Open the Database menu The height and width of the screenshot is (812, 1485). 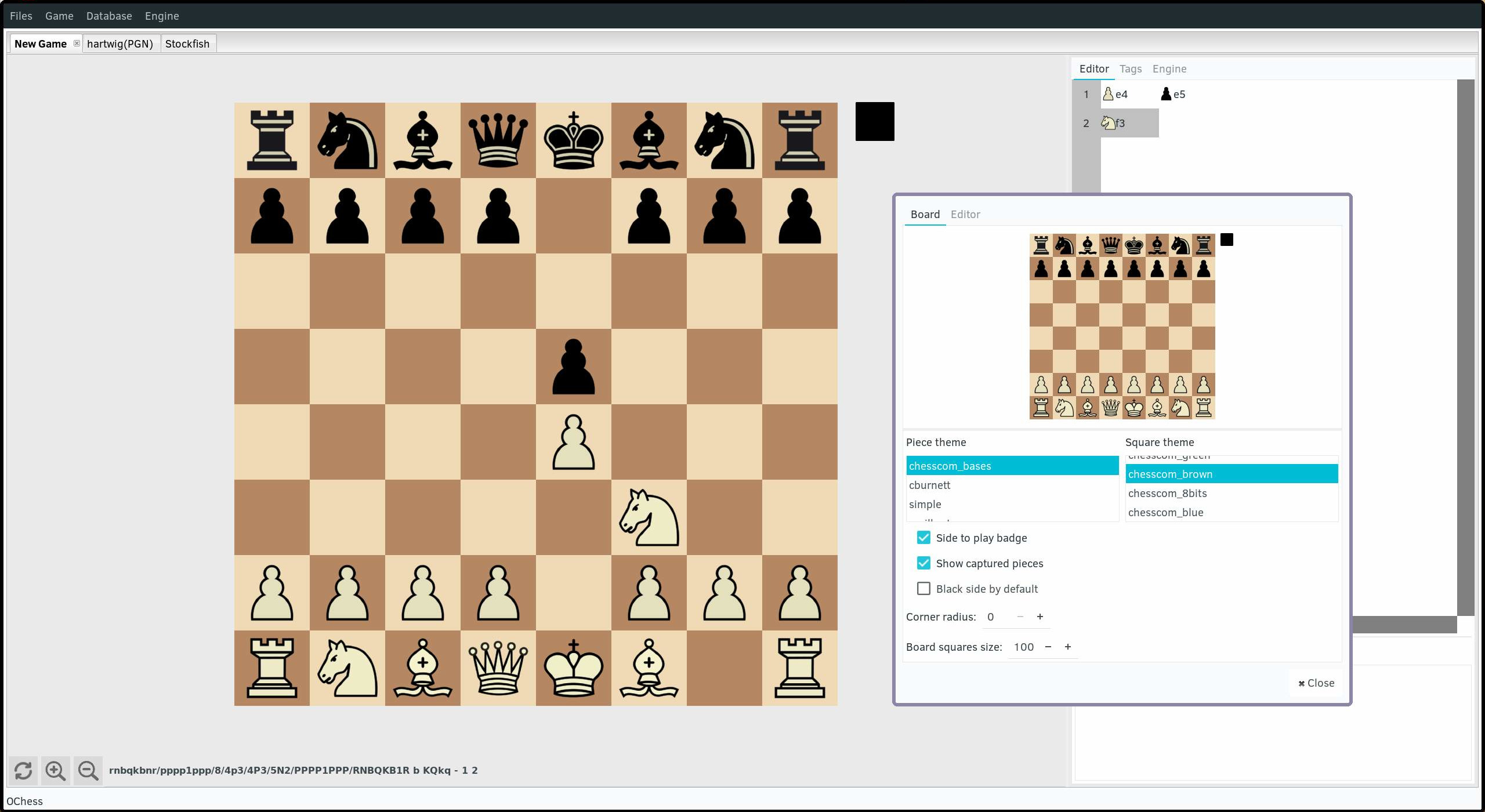(109, 16)
